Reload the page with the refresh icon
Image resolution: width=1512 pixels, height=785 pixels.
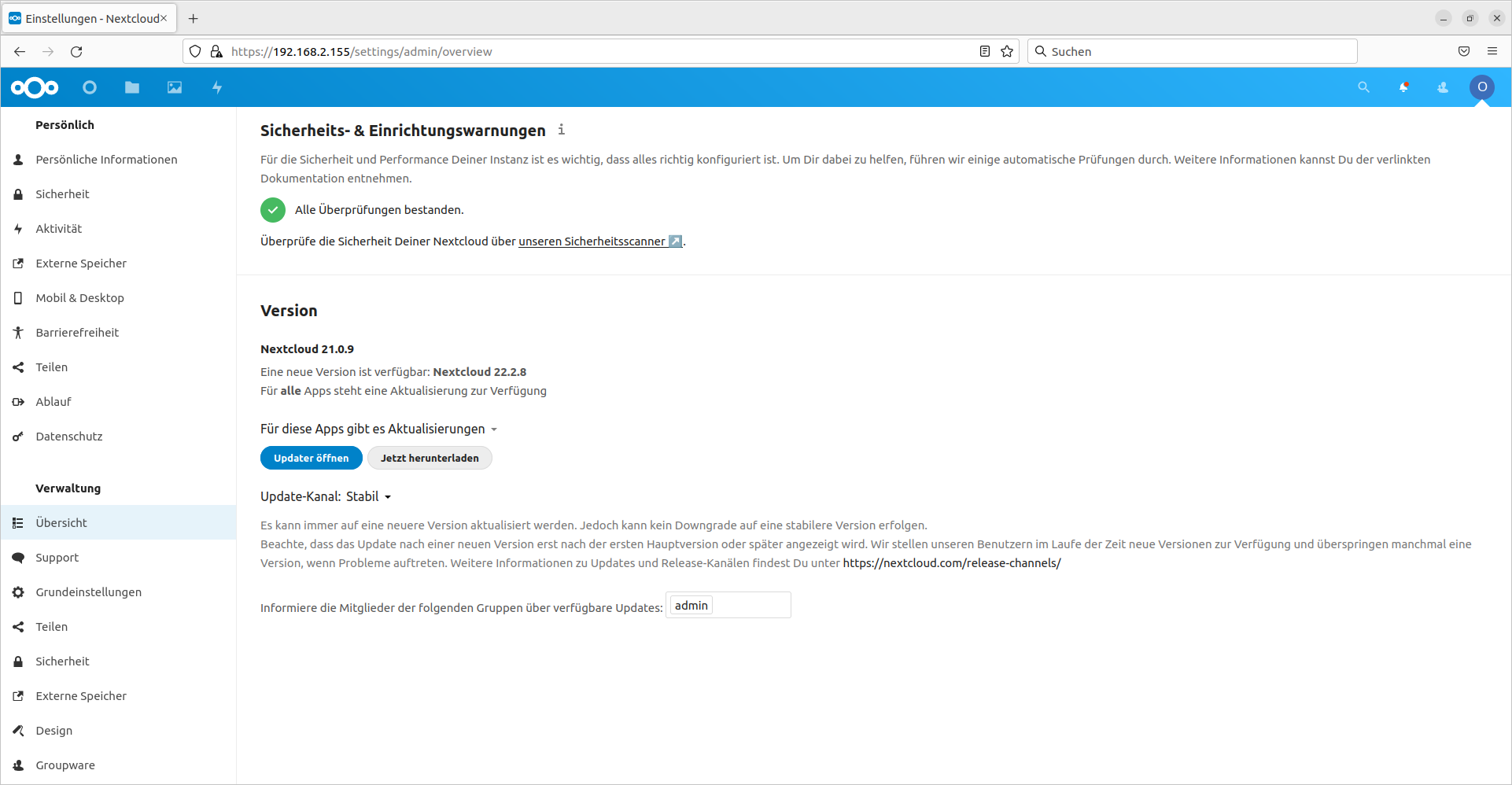[76, 51]
